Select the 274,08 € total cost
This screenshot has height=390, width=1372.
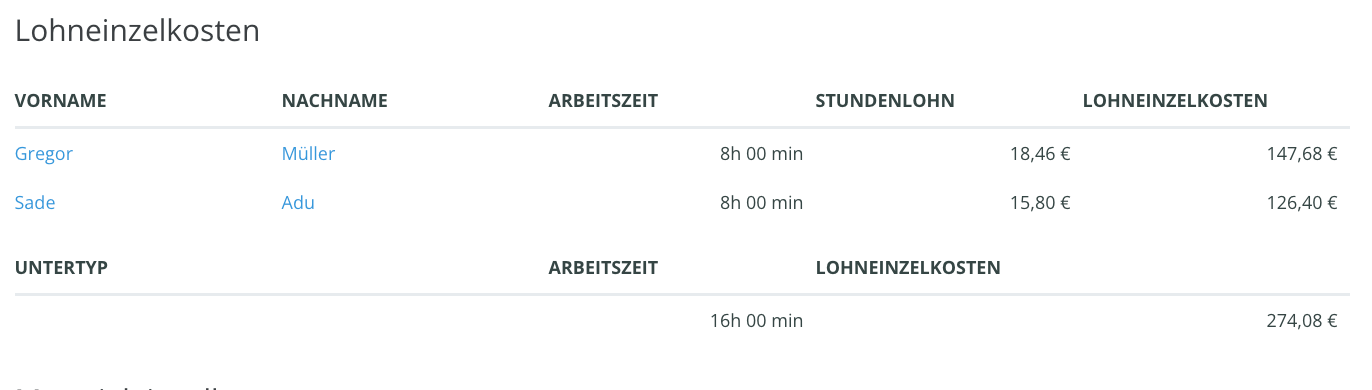tap(1301, 321)
